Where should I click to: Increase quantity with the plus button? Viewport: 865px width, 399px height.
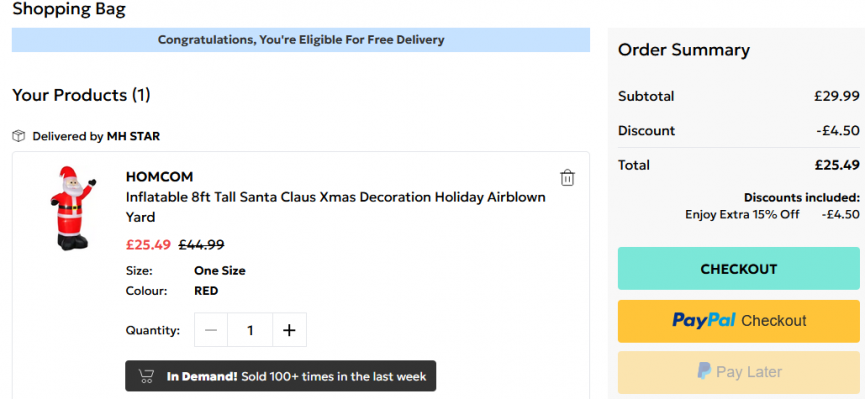point(289,330)
